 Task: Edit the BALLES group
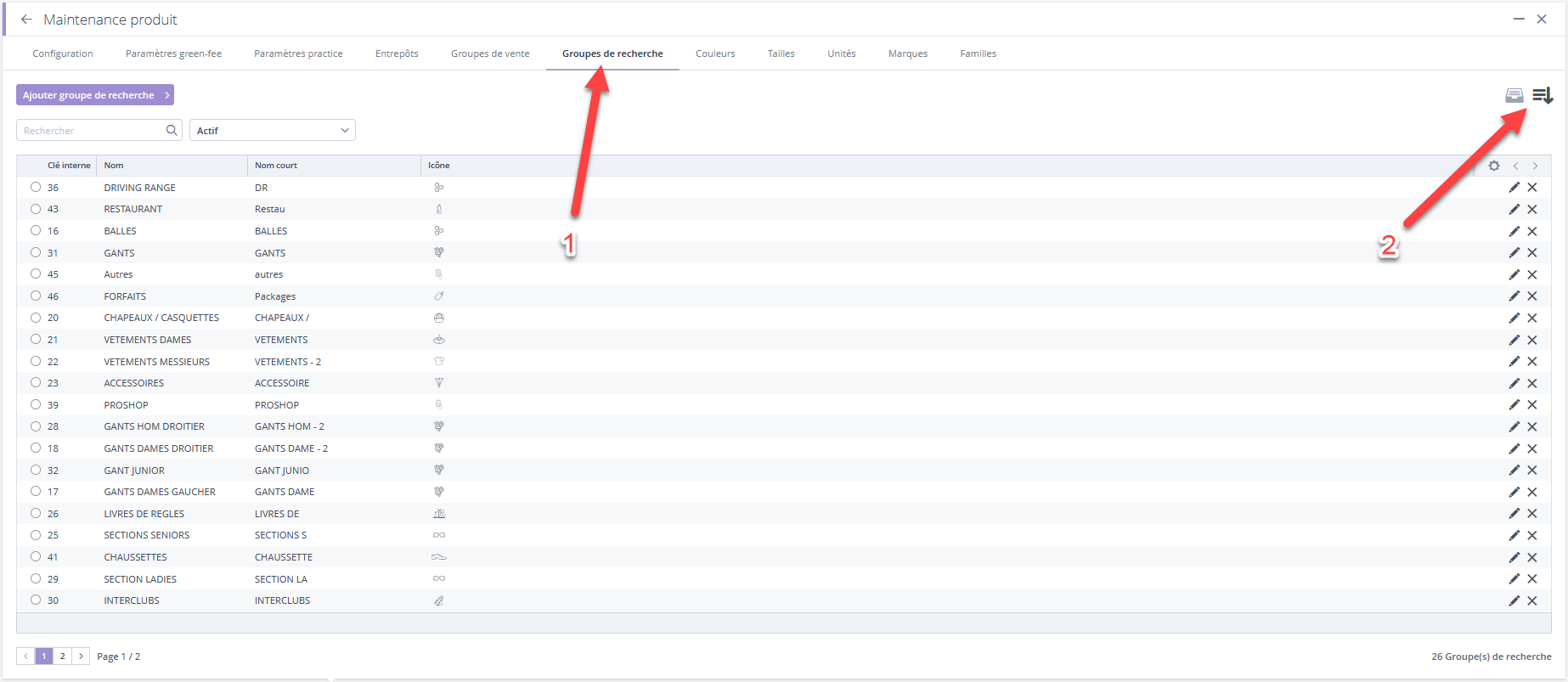1514,231
